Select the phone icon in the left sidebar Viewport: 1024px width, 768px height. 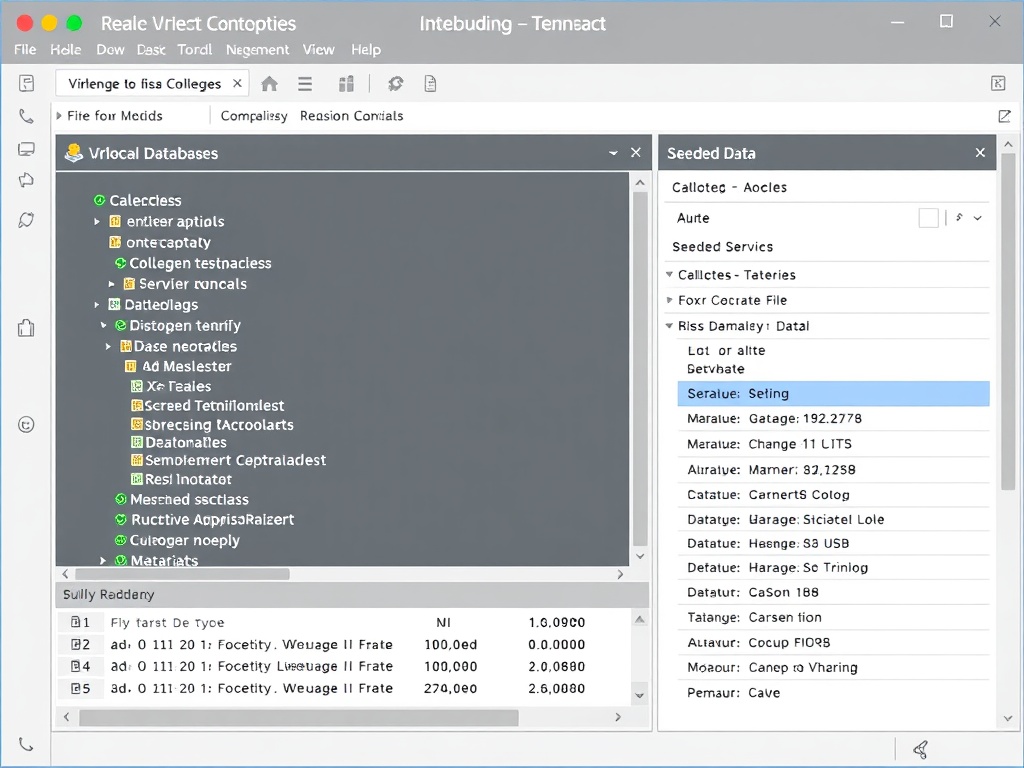click(x=26, y=116)
